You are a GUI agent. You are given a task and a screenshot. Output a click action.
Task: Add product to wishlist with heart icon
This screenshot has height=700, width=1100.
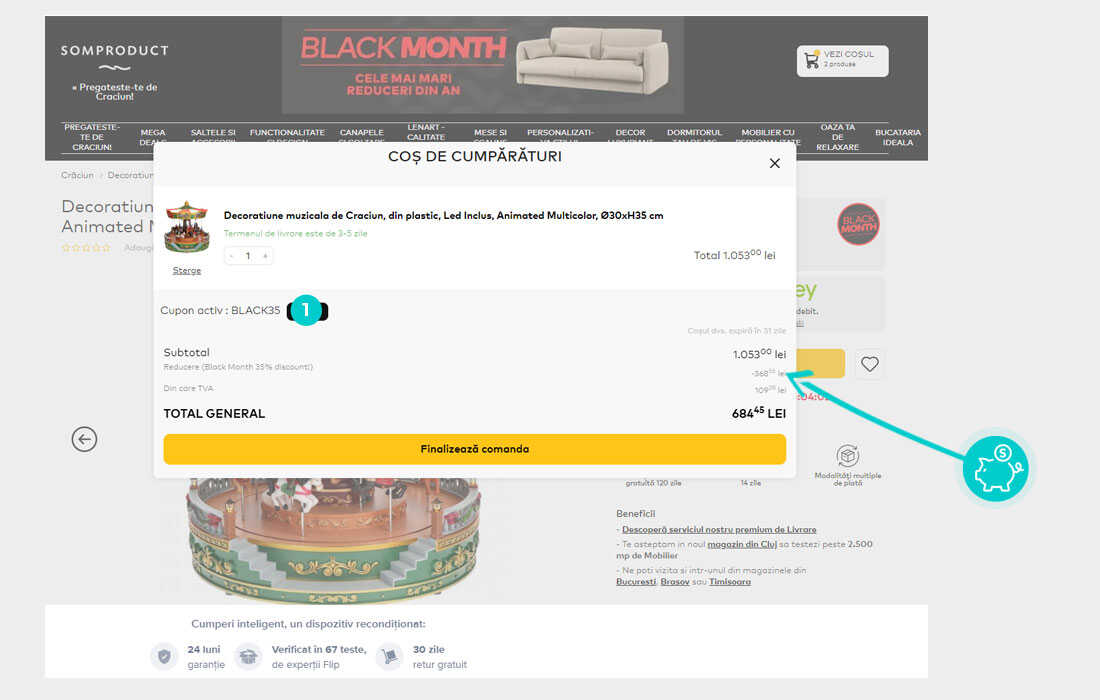pyautogui.click(x=870, y=364)
